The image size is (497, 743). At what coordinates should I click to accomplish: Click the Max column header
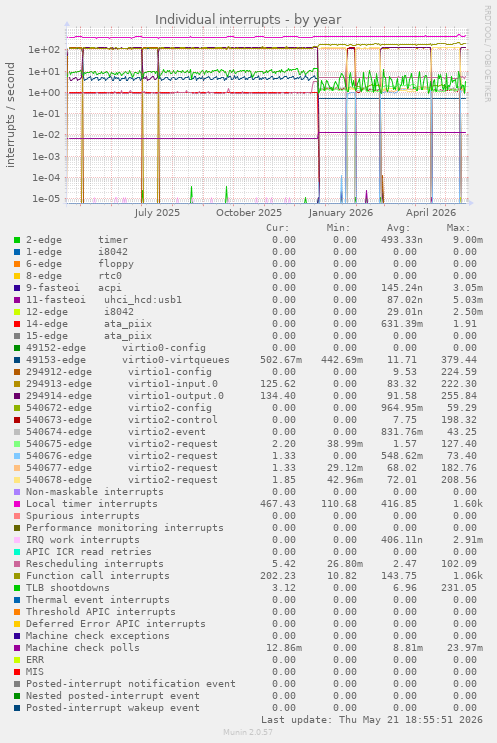click(x=458, y=228)
